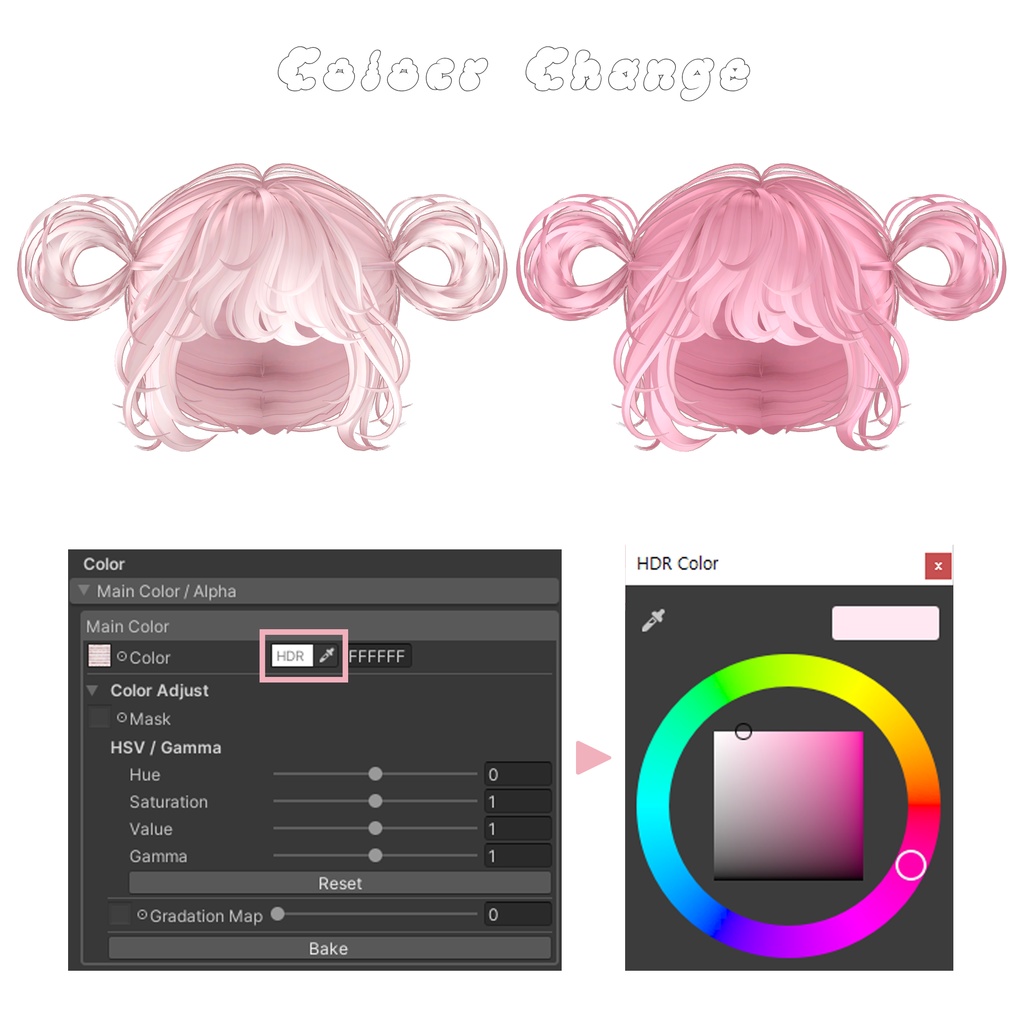This screenshot has height=1024, width=1024.
Task: Close the HDR Color window
Action: point(938,566)
